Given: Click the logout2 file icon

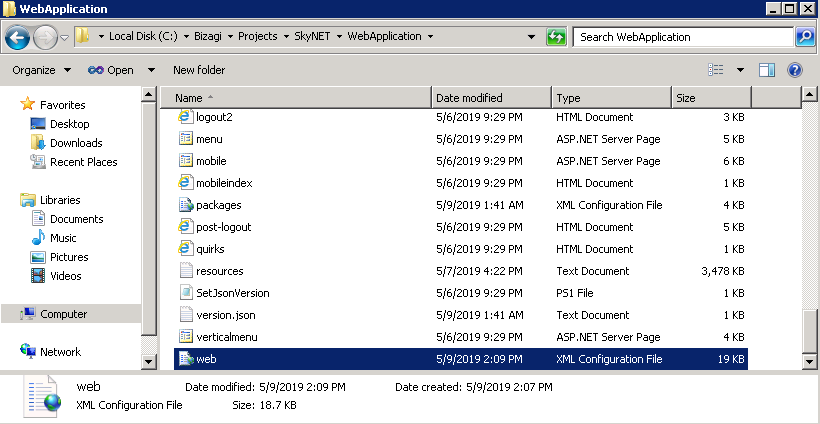Looking at the screenshot, I should (x=186, y=117).
